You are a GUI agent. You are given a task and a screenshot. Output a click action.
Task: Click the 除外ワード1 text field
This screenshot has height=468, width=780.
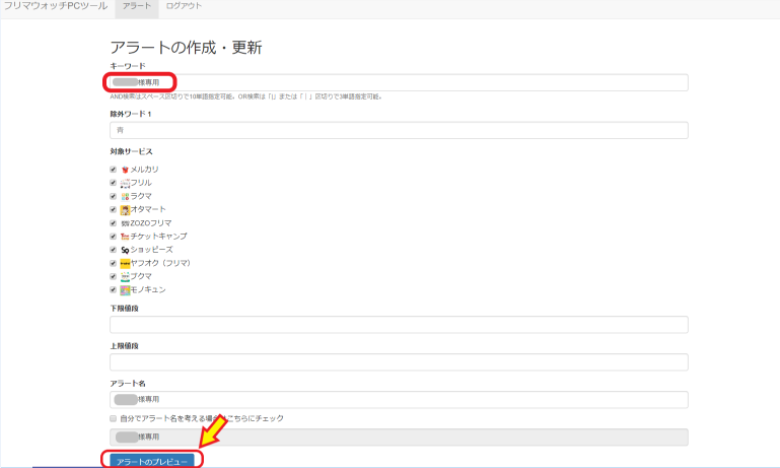coord(398,130)
